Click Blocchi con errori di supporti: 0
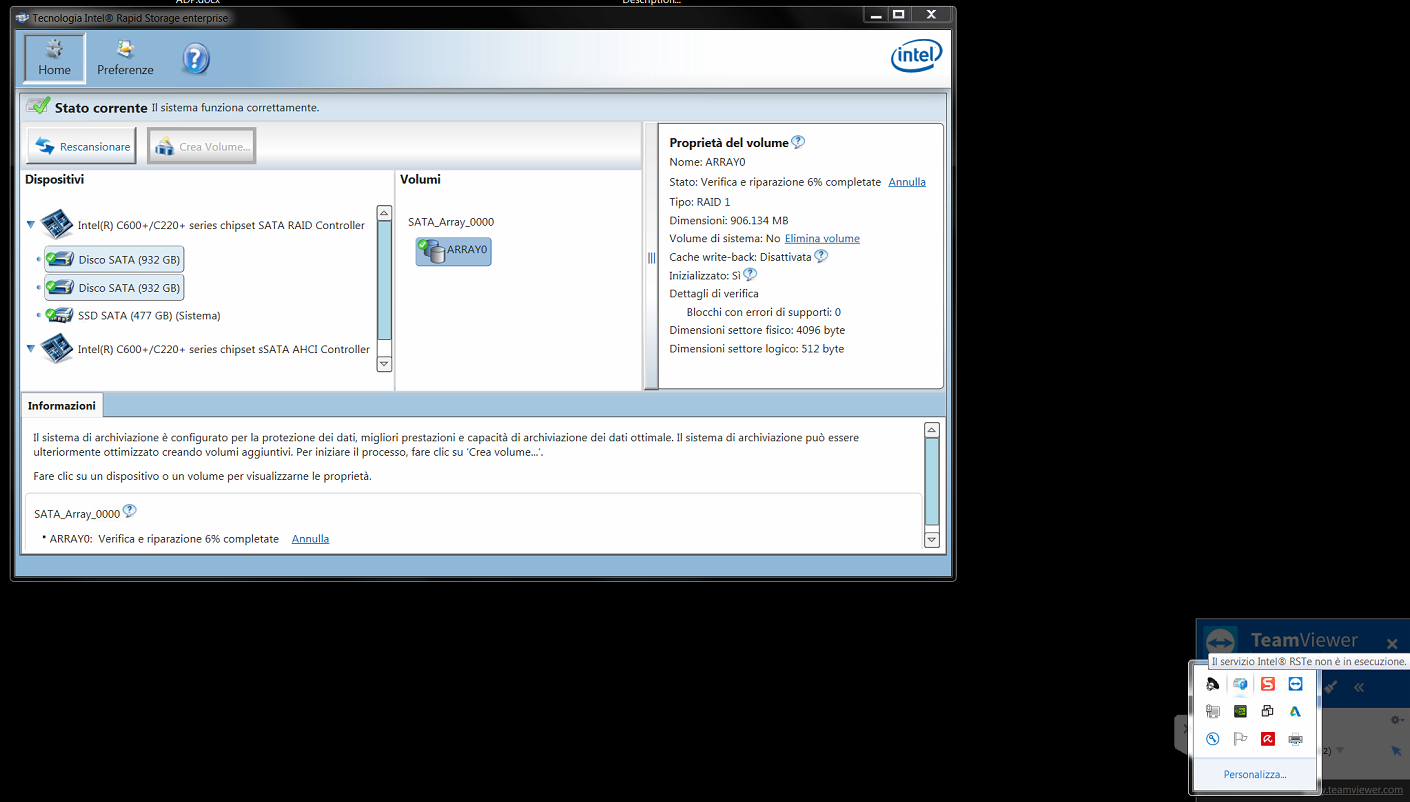The height and width of the screenshot is (802, 1410). [763, 312]
